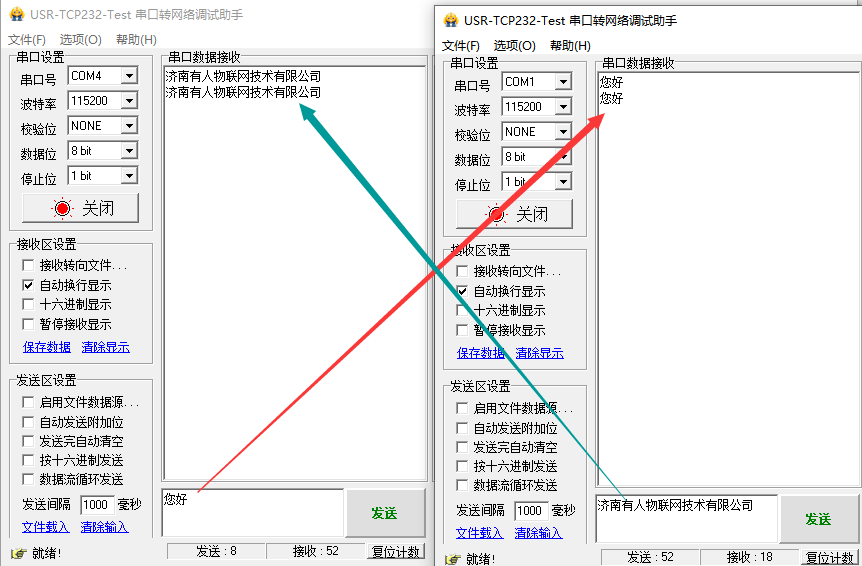Enable 数据流循环发送 in right window

click(x=462, y=485)
